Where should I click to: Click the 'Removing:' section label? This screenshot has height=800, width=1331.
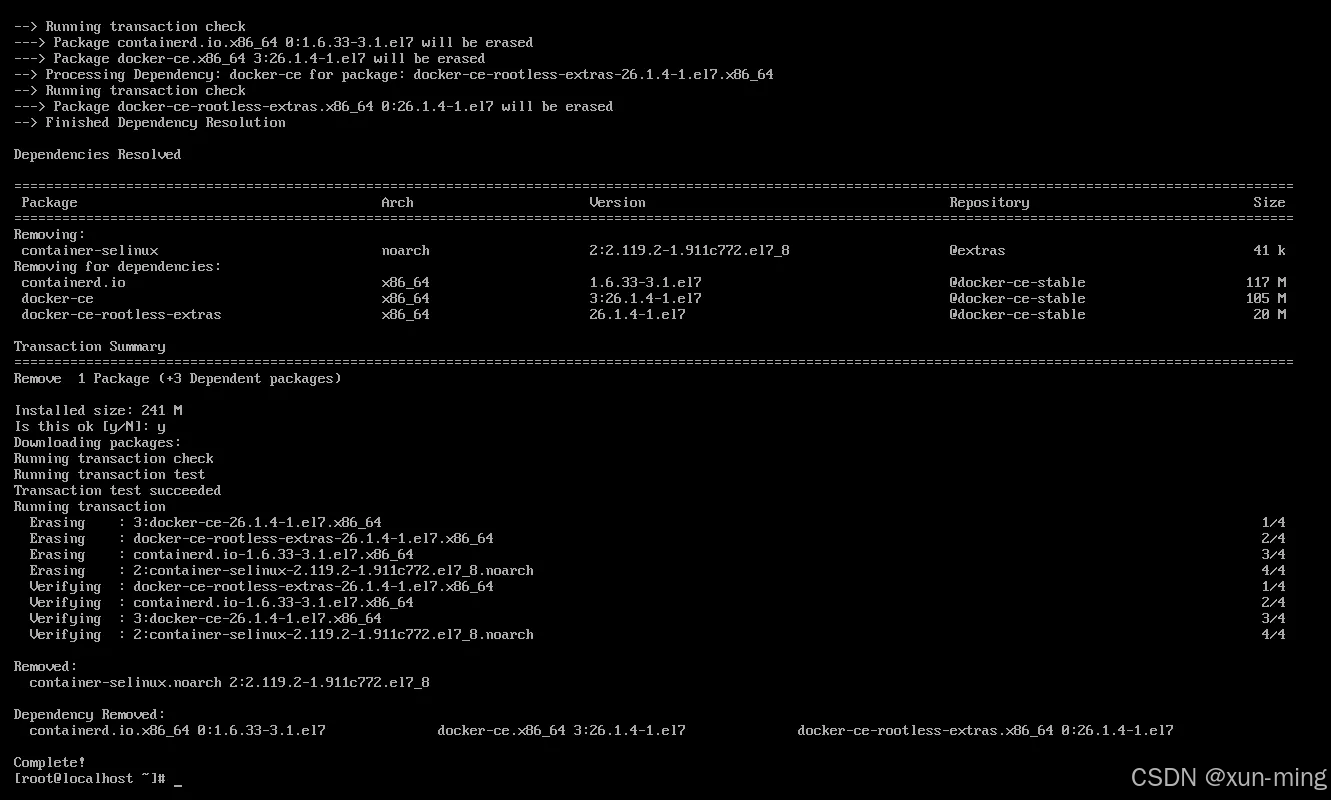tap(49, 234)
